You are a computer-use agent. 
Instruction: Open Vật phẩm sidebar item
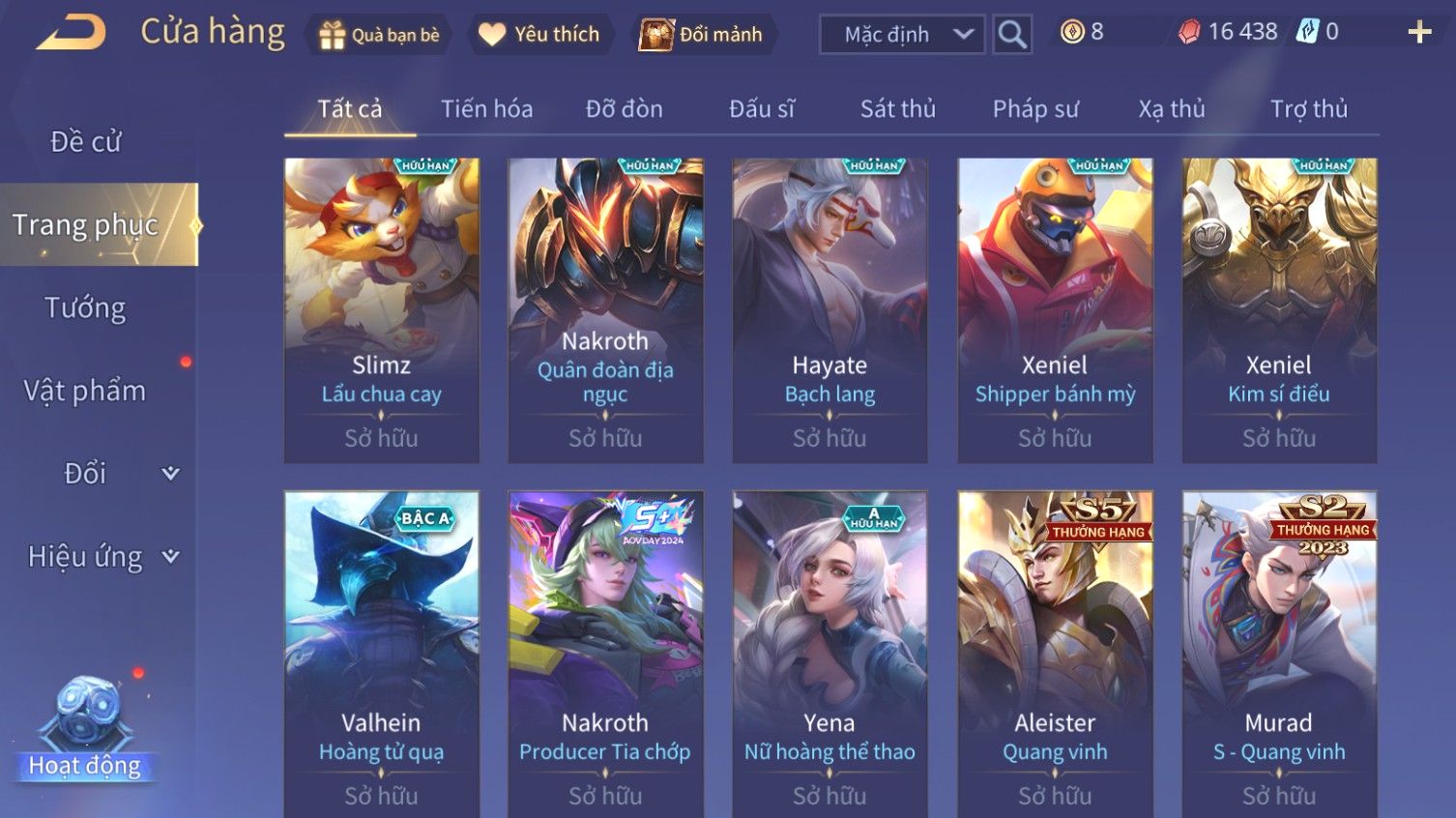[x=85, y=391]
